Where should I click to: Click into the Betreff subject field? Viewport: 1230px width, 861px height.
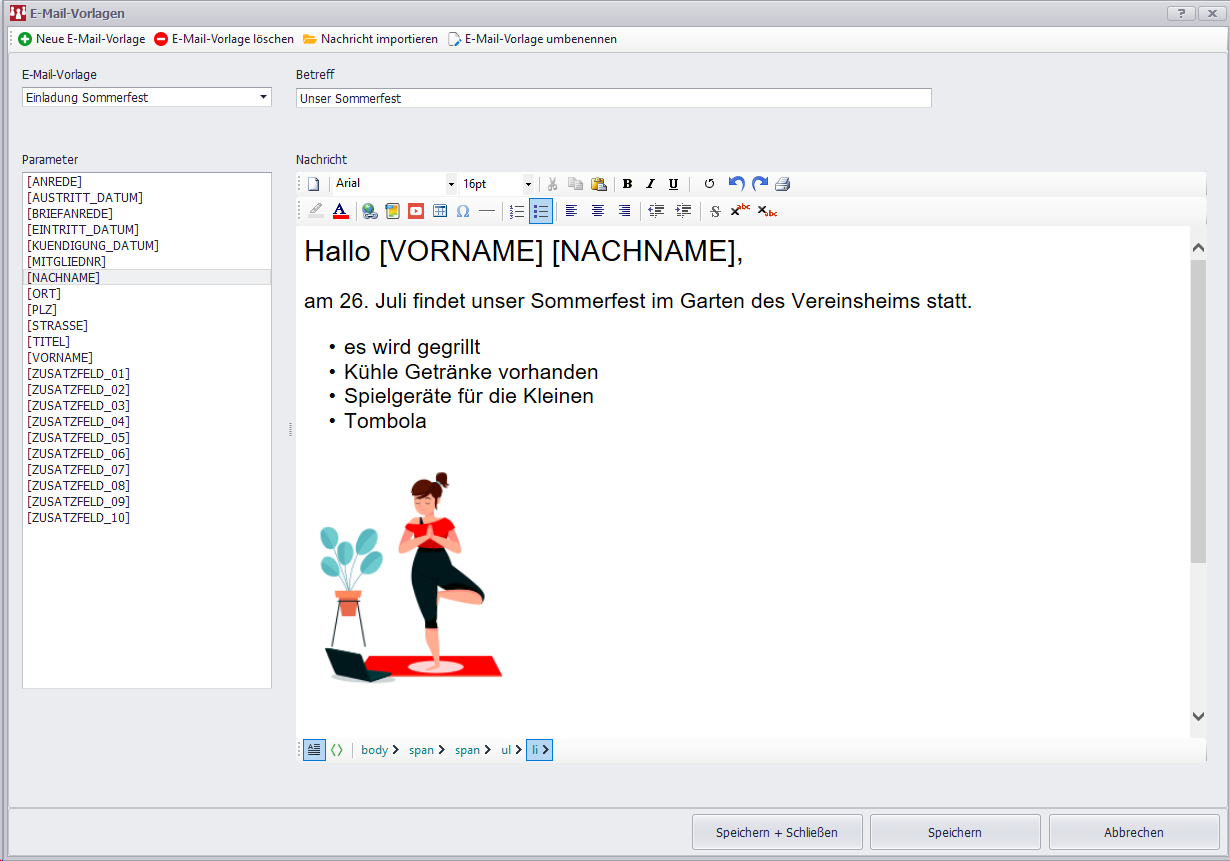(613, 98)
